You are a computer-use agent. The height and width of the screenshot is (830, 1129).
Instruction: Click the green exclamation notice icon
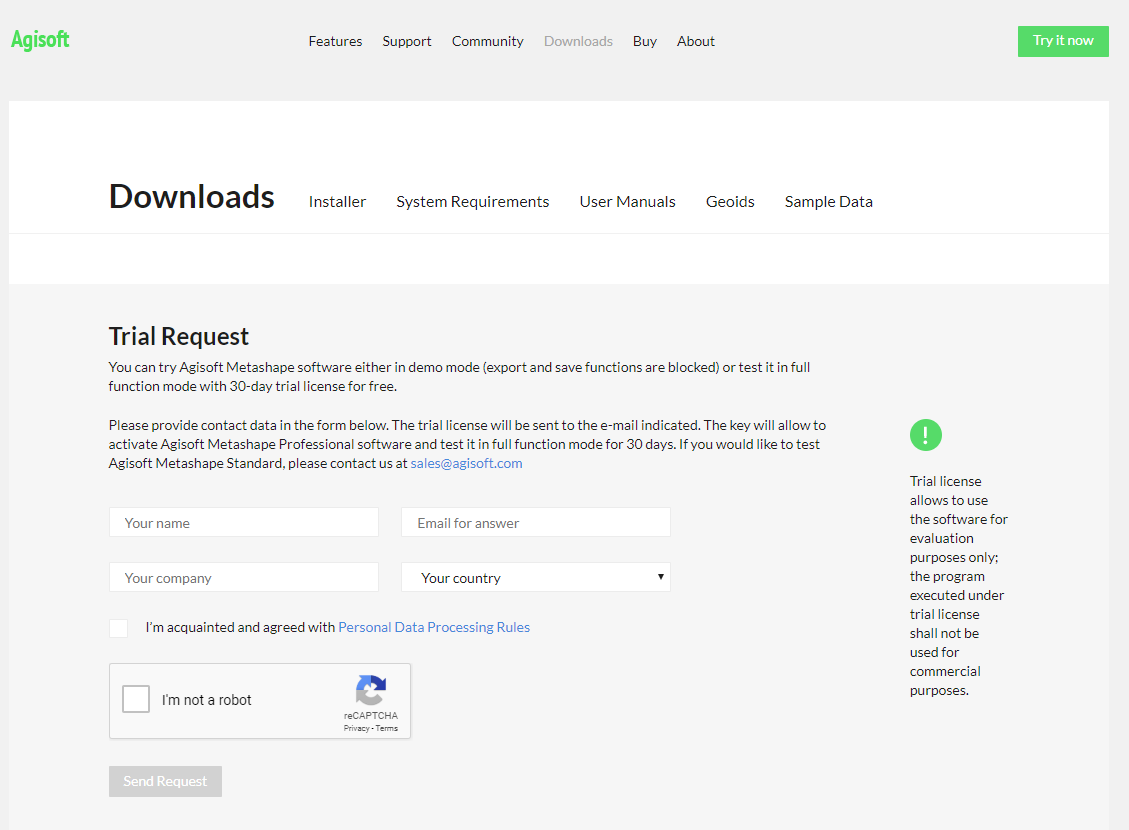[x=925, y=435]
